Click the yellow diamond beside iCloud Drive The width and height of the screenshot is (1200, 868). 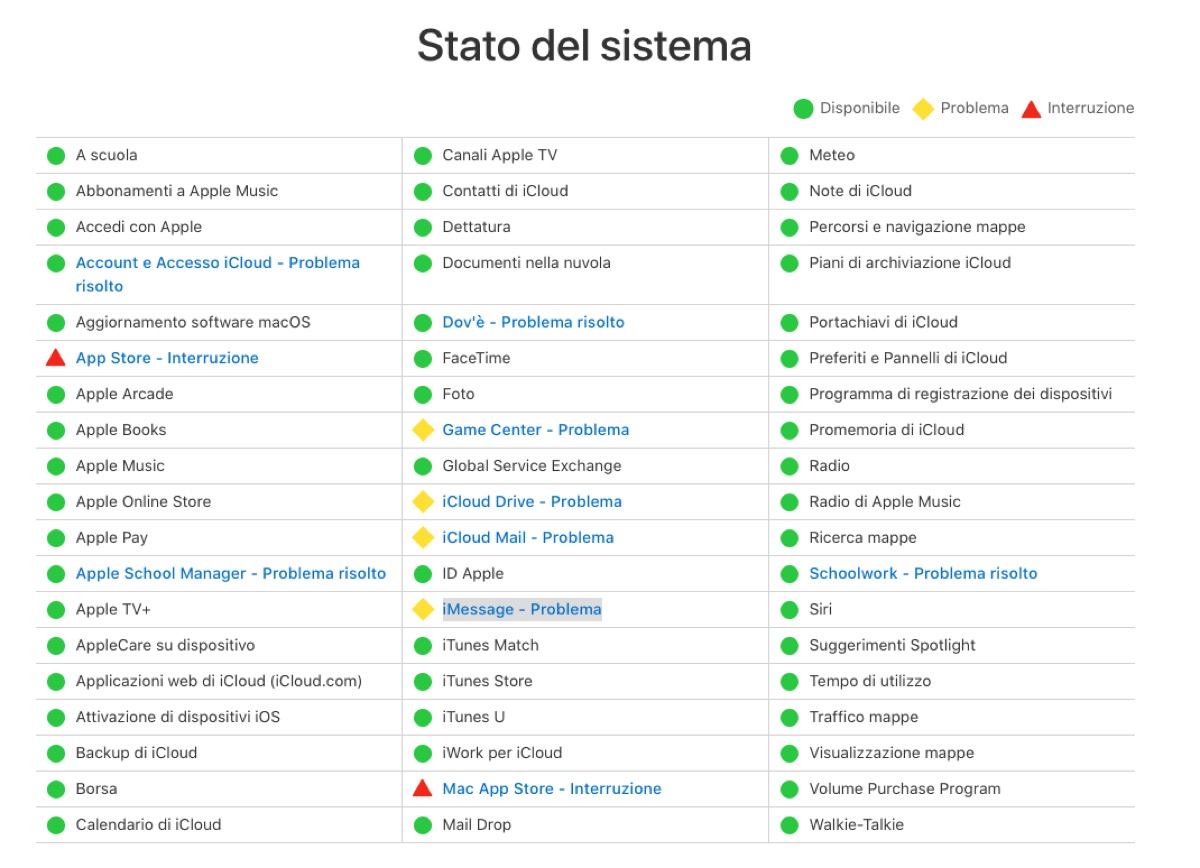(424, 501)
